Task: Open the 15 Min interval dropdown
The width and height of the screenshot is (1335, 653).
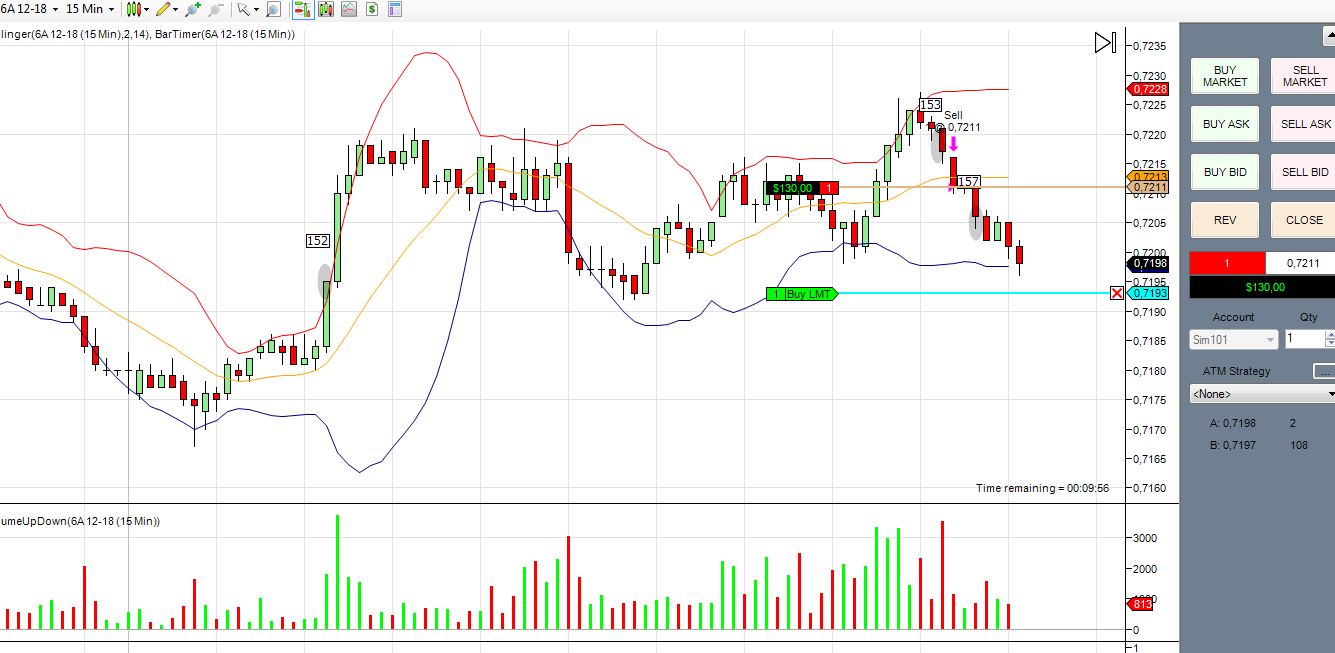Action: click(91, 9)
